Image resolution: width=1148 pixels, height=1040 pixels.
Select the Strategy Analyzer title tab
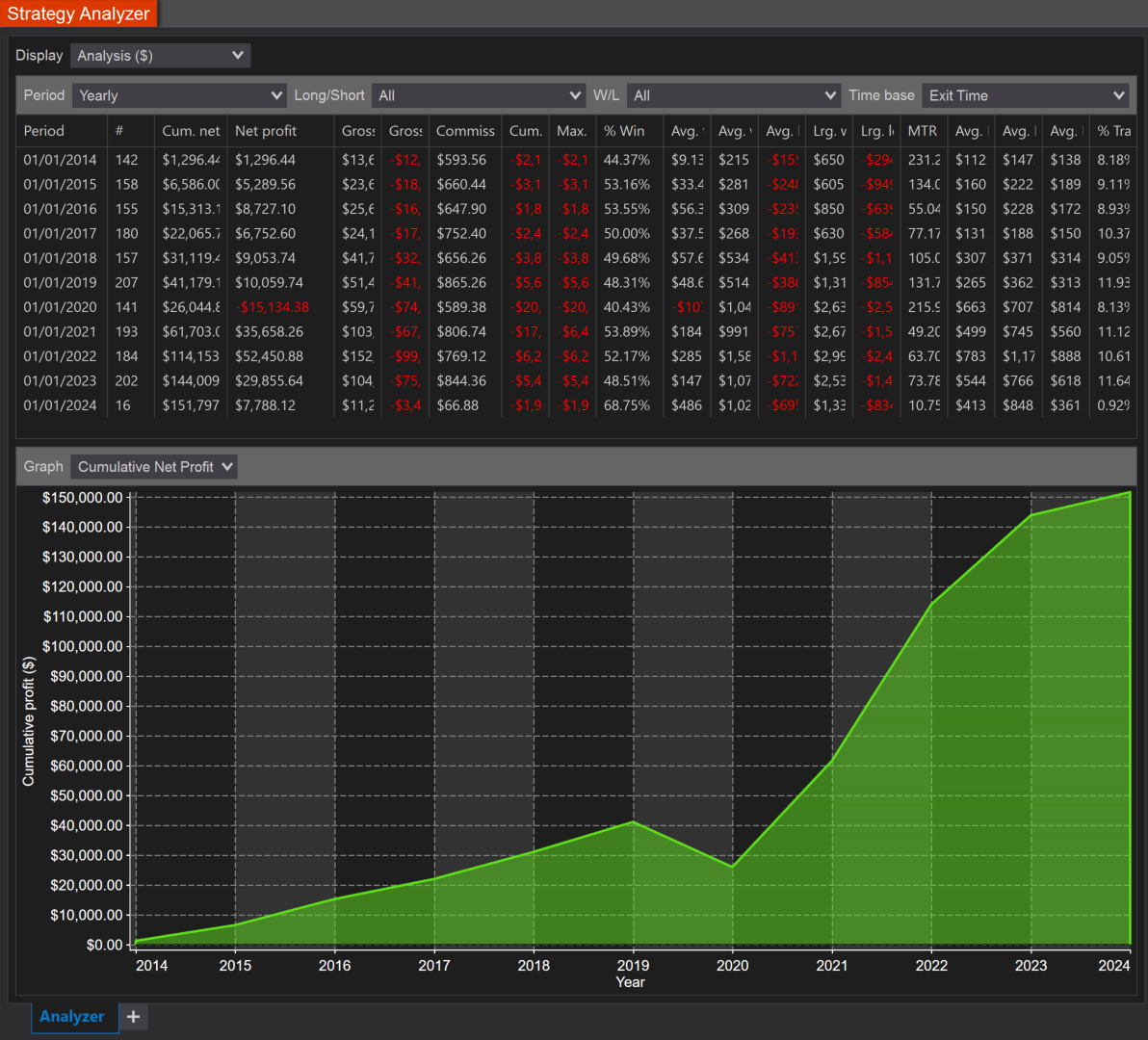(x=78, y=13)
